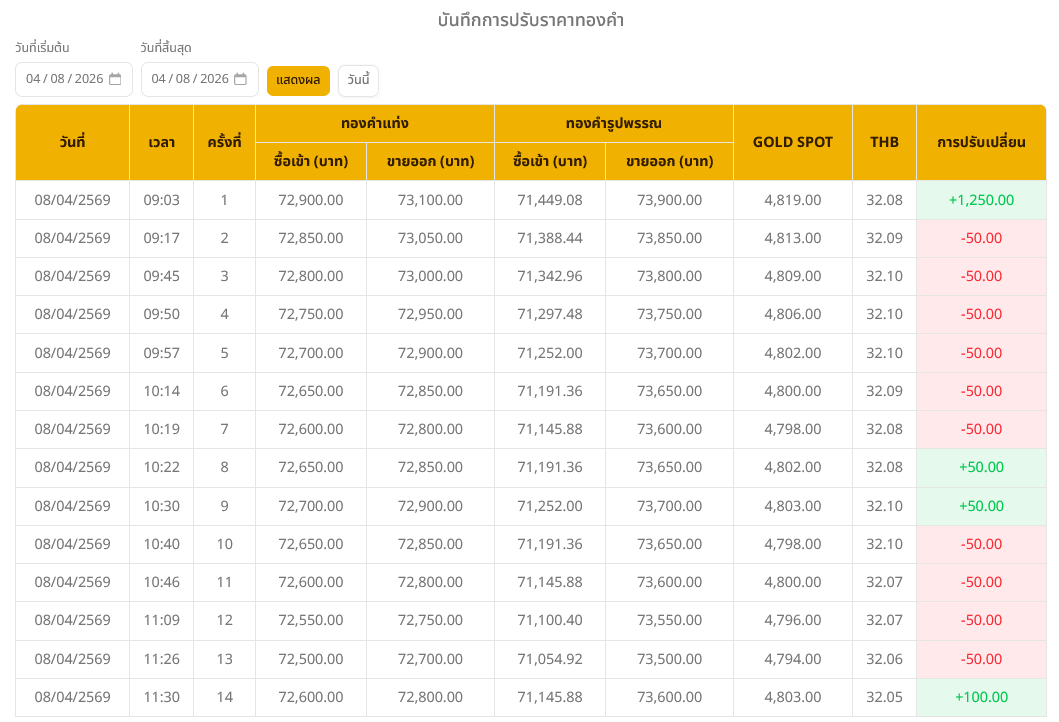1059x722 pixels.
Task: Open the start date calendar picker icon
Action: point(115,79)
